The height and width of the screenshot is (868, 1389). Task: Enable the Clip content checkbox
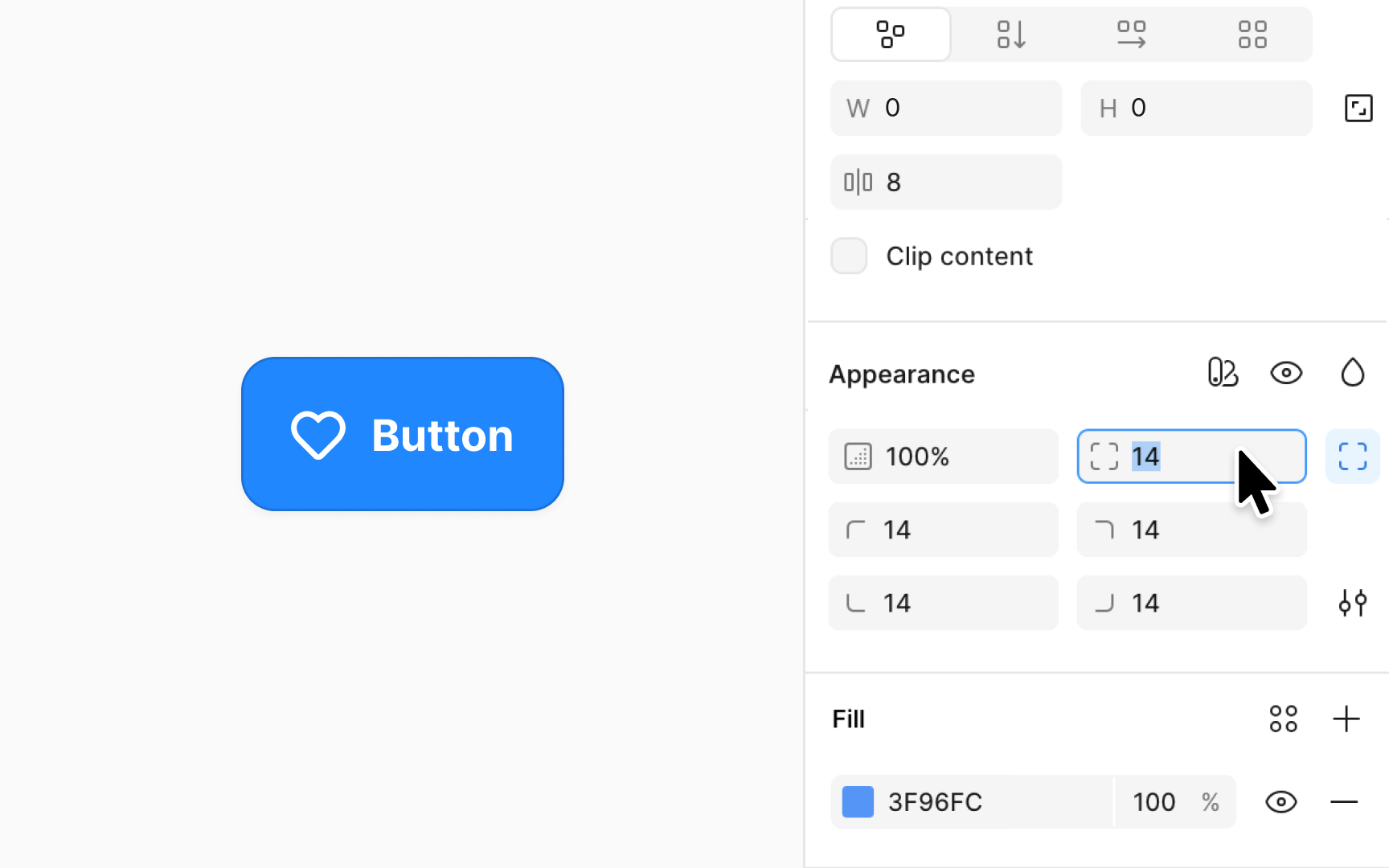tap(849, 256)
